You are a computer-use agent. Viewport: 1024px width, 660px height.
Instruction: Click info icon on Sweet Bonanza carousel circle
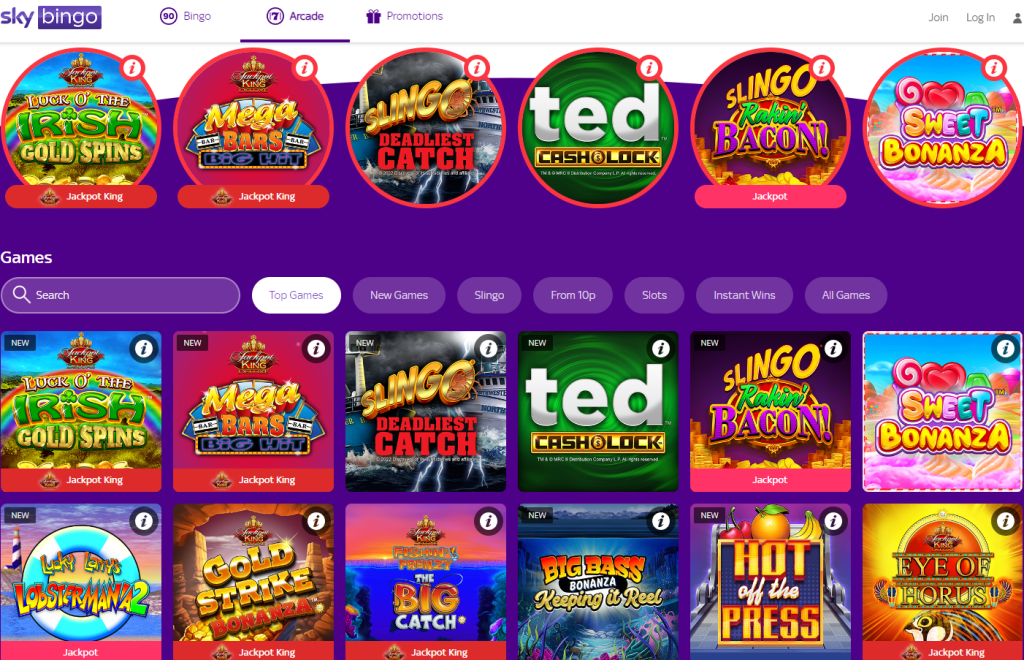(x=993, y=67)
